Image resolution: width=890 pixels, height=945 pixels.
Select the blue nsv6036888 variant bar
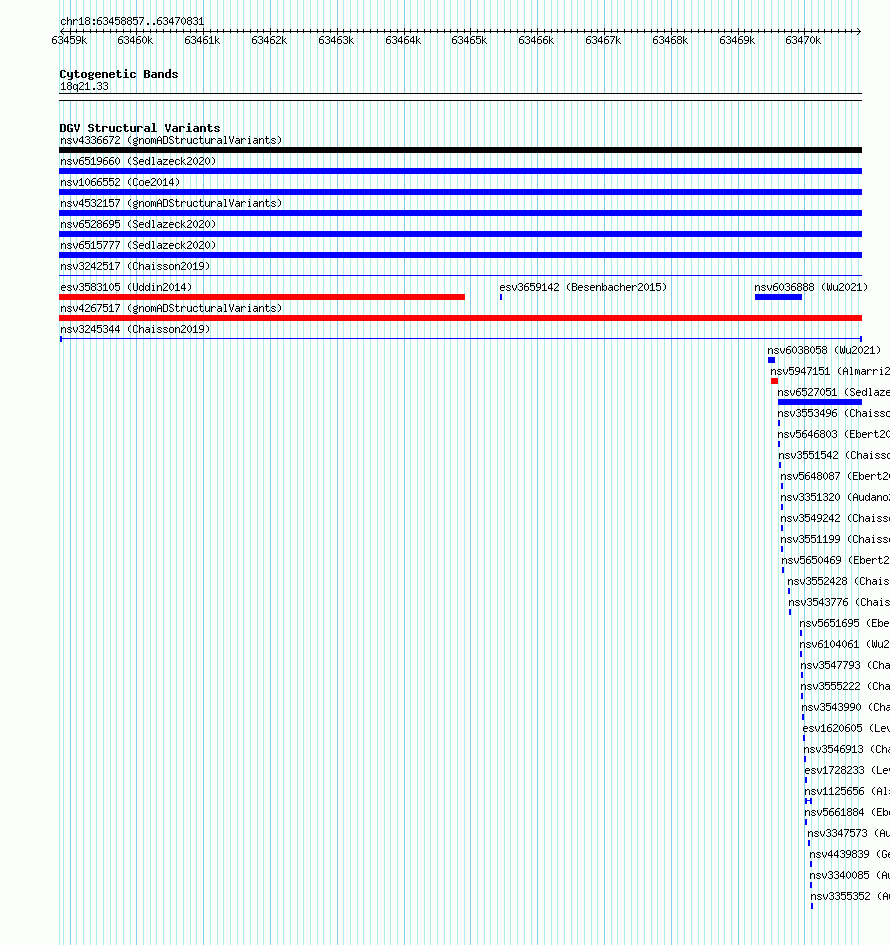[x=779, y=297]
